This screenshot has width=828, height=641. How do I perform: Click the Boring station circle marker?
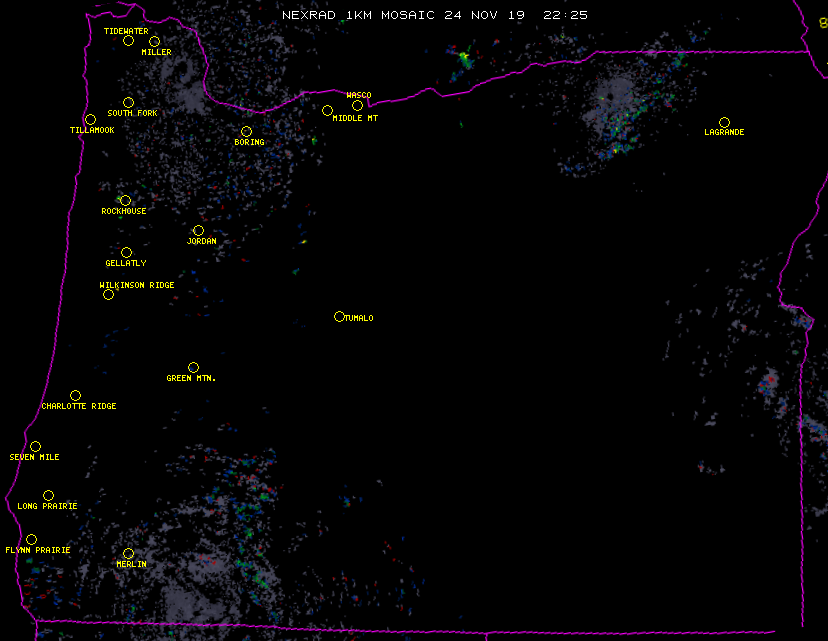pyautogui.click(x=246, y=131)
